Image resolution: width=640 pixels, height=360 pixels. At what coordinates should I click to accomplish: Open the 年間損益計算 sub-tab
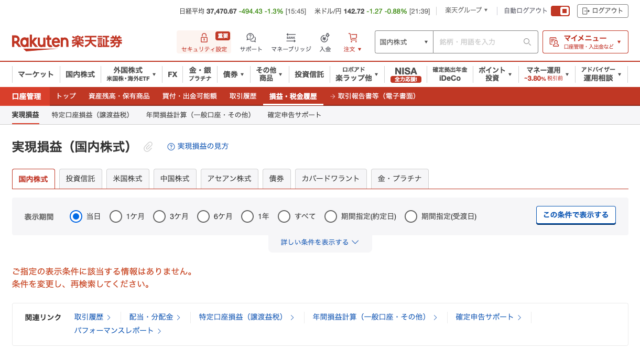pyautogui.click(x=198, y=115)
